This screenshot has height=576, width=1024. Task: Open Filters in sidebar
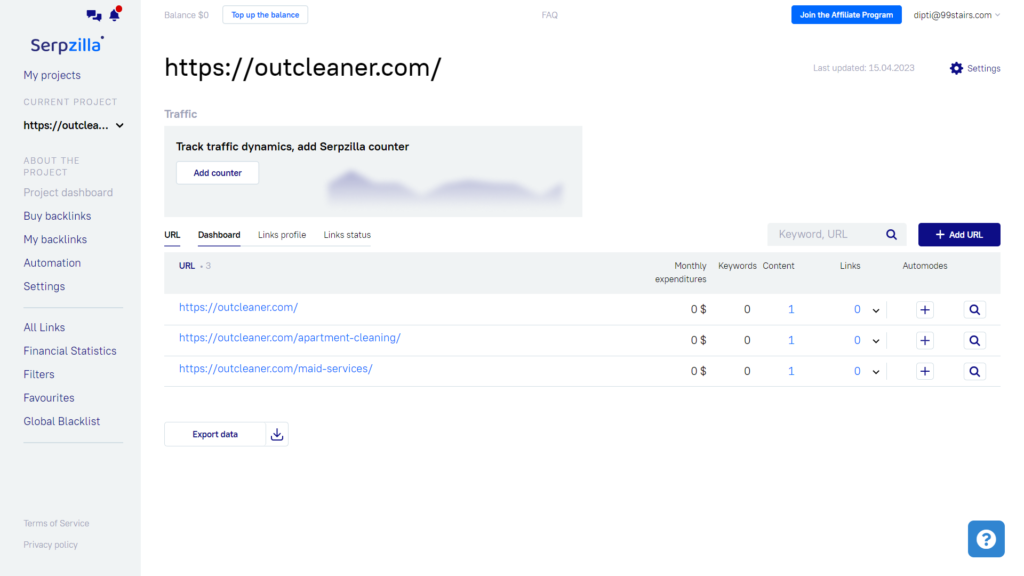[x=39, y=375]
